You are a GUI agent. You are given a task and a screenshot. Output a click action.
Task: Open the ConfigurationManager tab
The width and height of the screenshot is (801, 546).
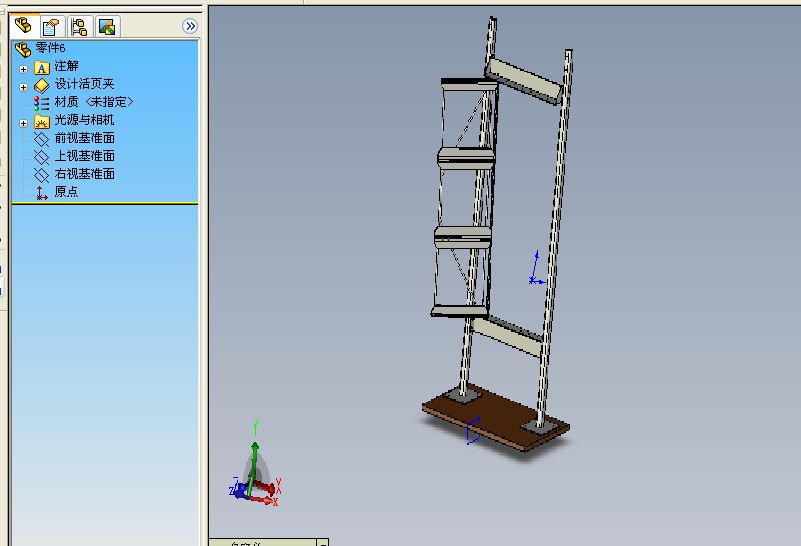click(79, 27)
